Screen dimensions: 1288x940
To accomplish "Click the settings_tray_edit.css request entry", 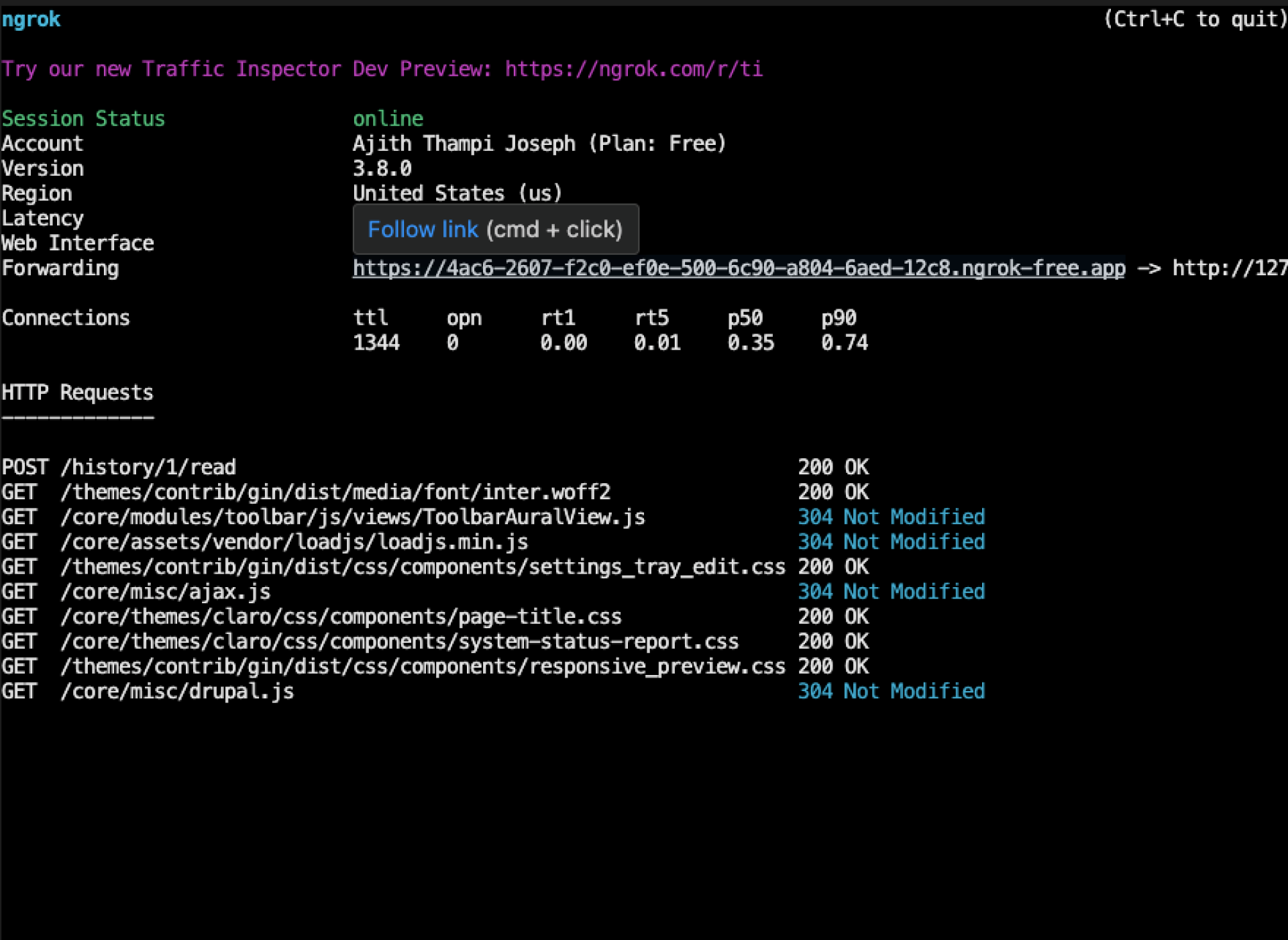I will [423, 566].
